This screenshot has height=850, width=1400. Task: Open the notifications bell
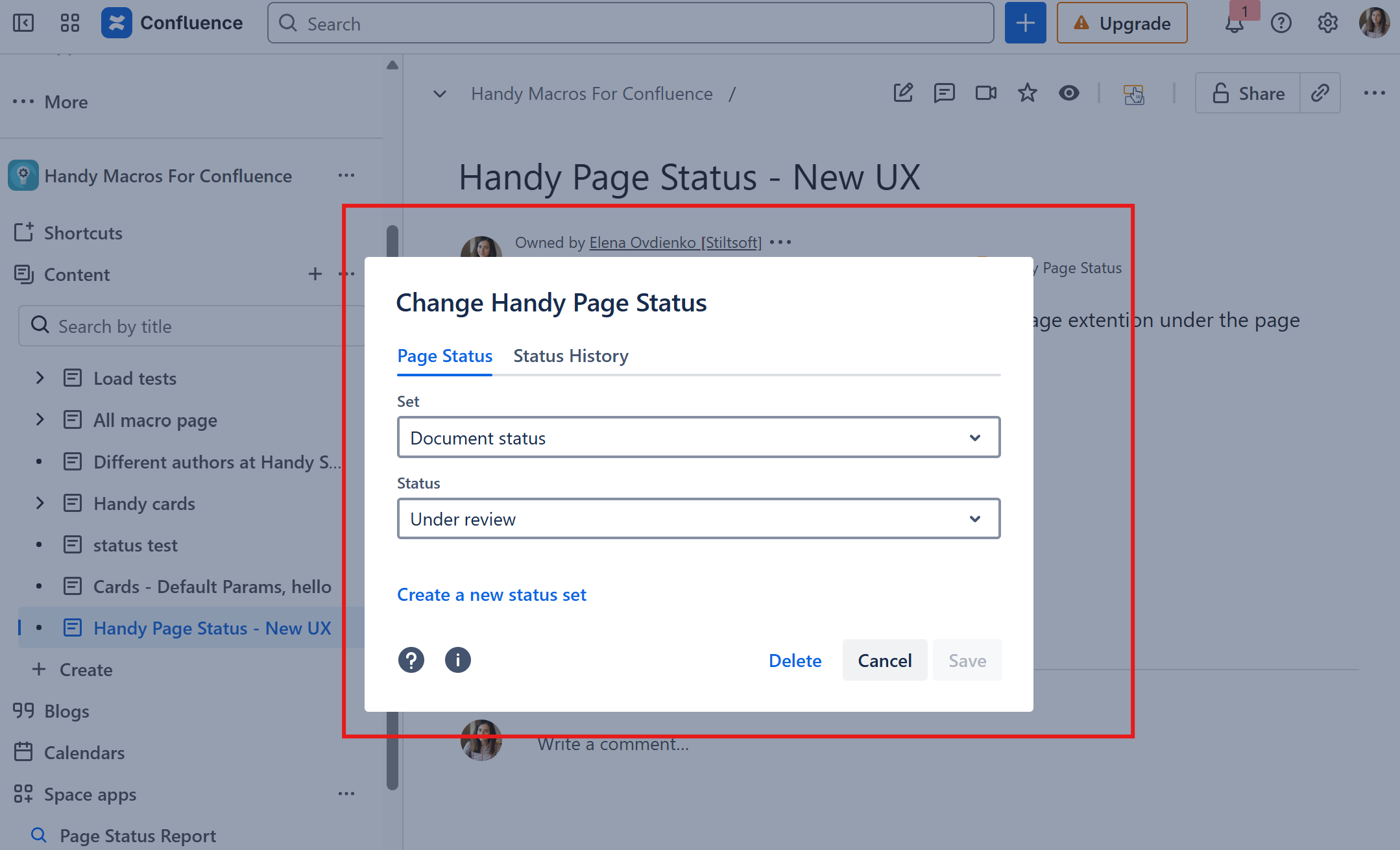[1234, 25]
